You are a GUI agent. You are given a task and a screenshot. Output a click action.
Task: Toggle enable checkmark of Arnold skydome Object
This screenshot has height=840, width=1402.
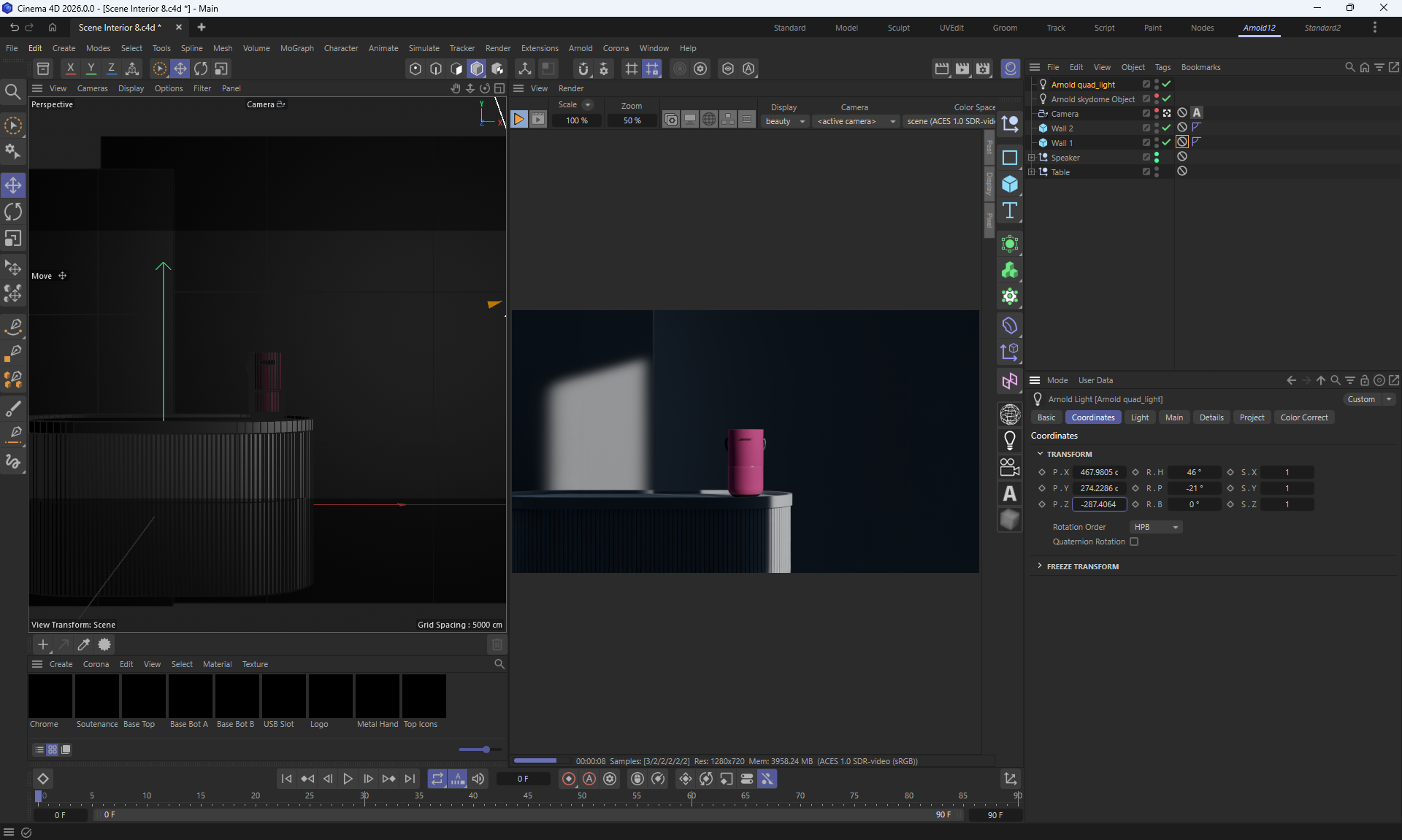1166,99
